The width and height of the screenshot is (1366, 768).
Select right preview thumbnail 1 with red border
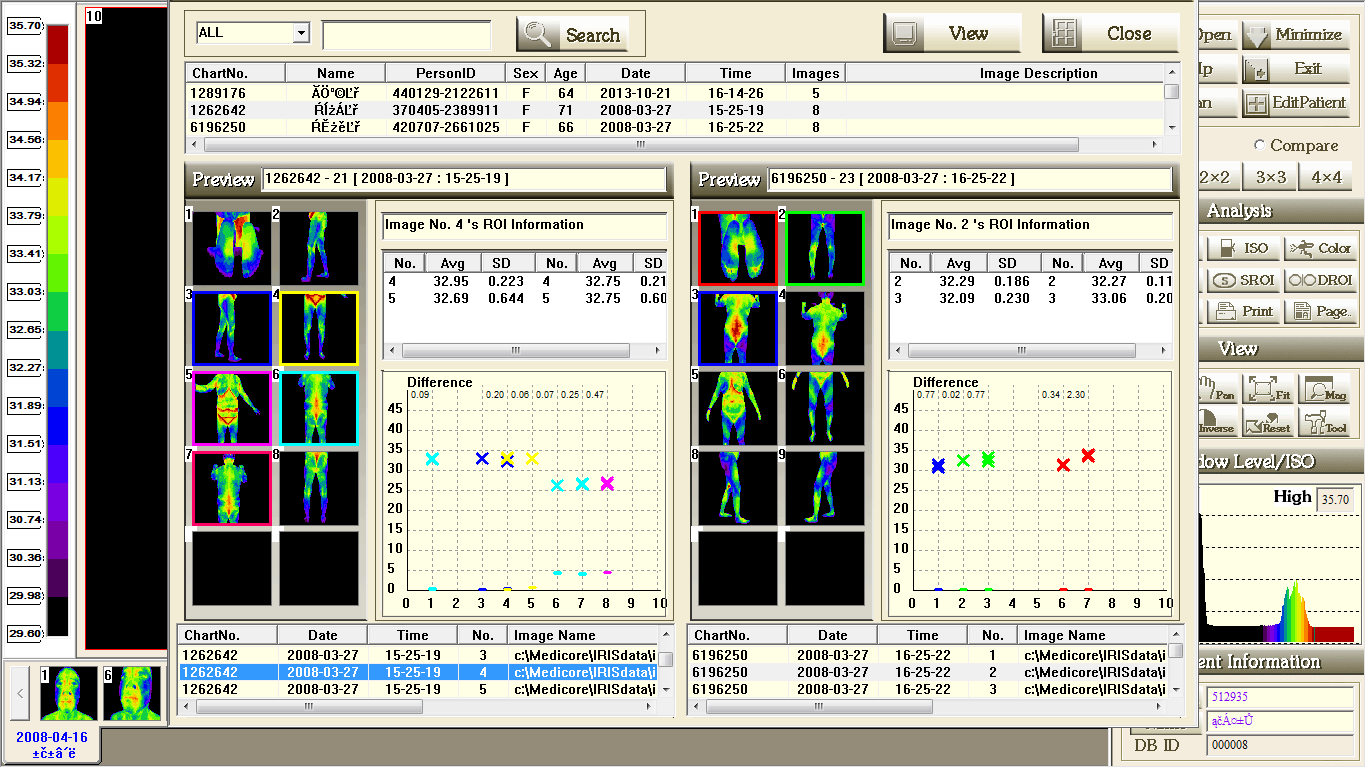pyautogui.click(x=737, y=247)
